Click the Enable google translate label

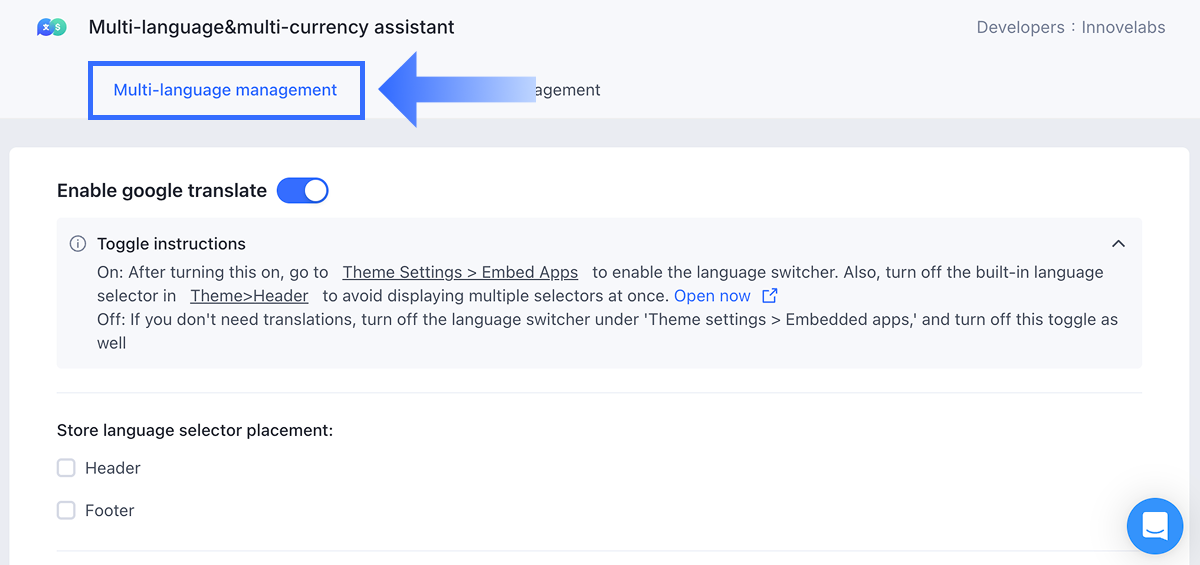click(162, 190)
